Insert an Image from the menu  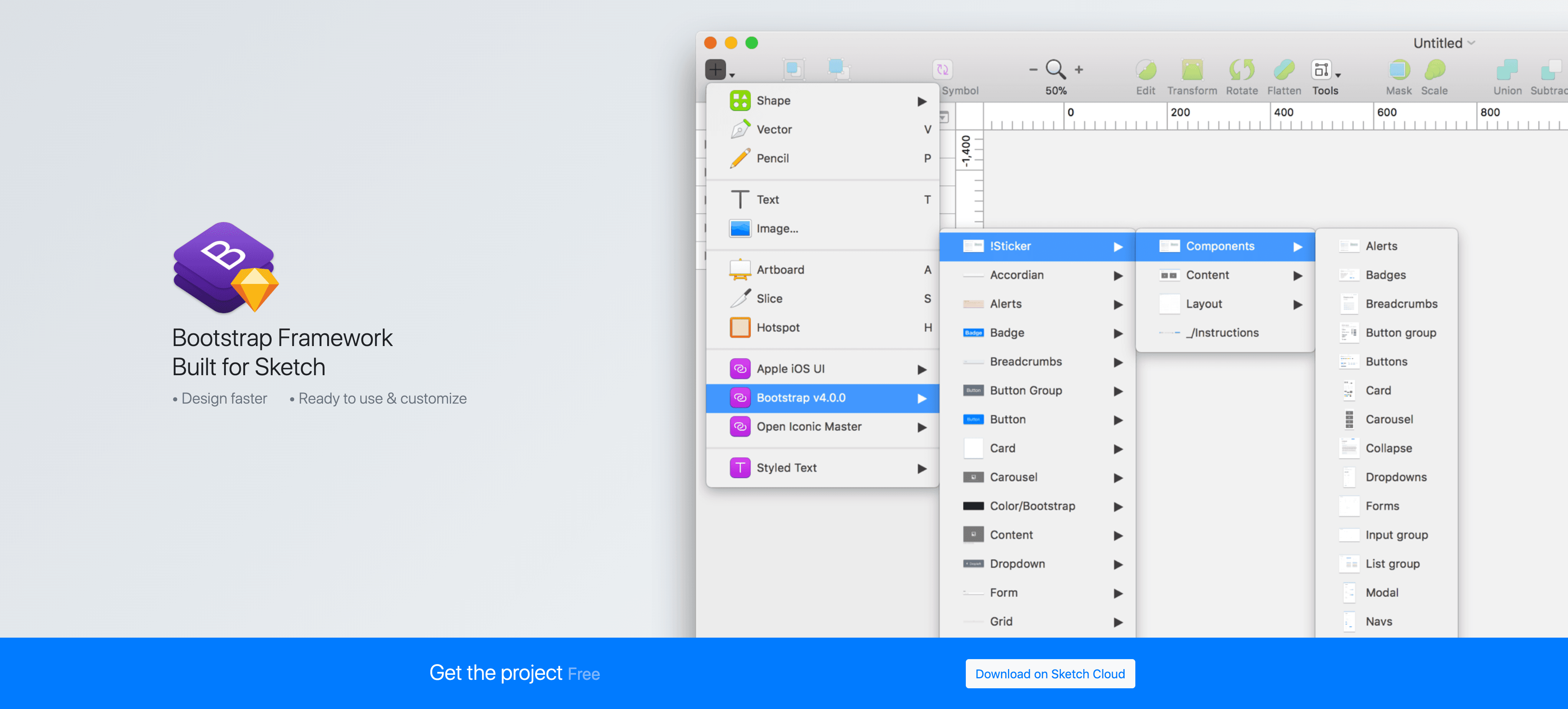(x=822, y=228)
